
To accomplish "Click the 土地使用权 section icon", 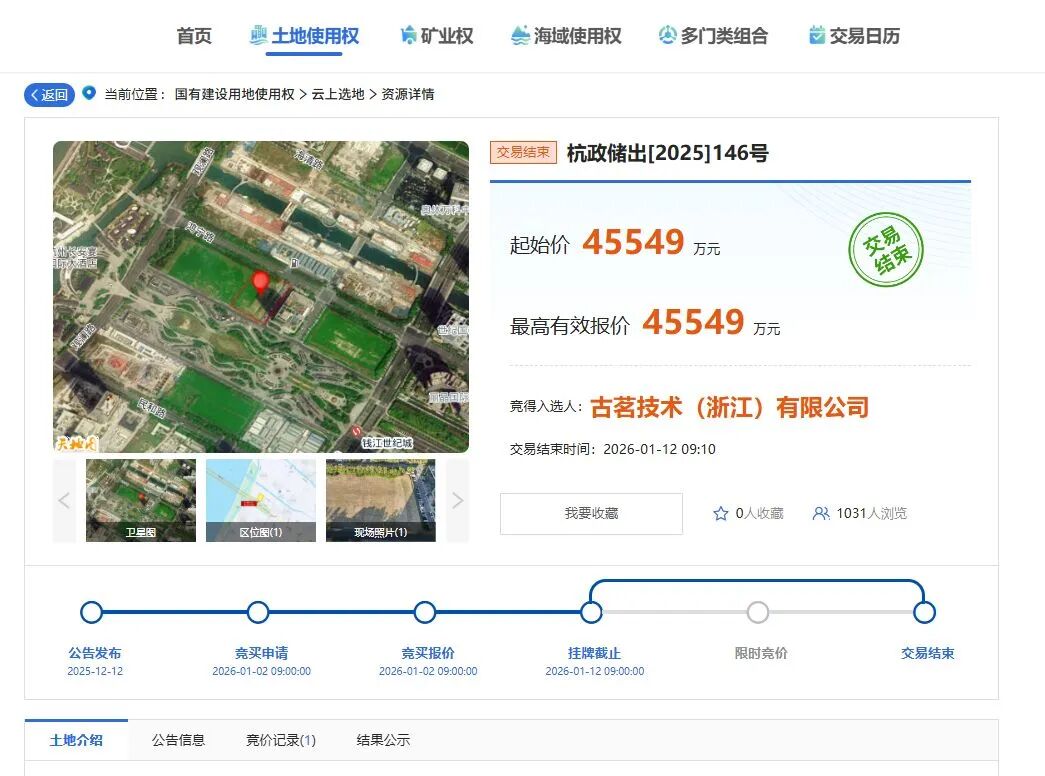I will click(x=258, y=34).
